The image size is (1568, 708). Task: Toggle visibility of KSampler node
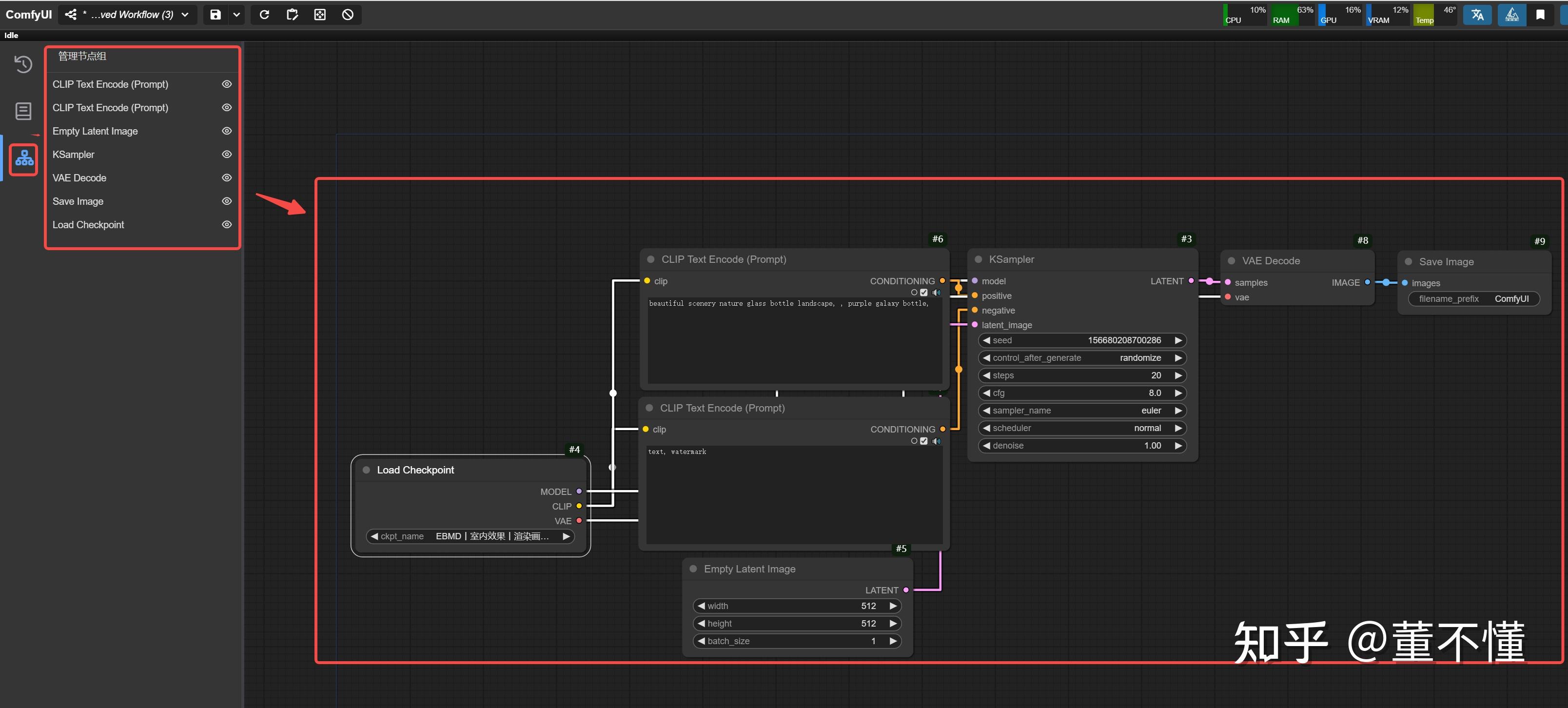coord(226,155)
